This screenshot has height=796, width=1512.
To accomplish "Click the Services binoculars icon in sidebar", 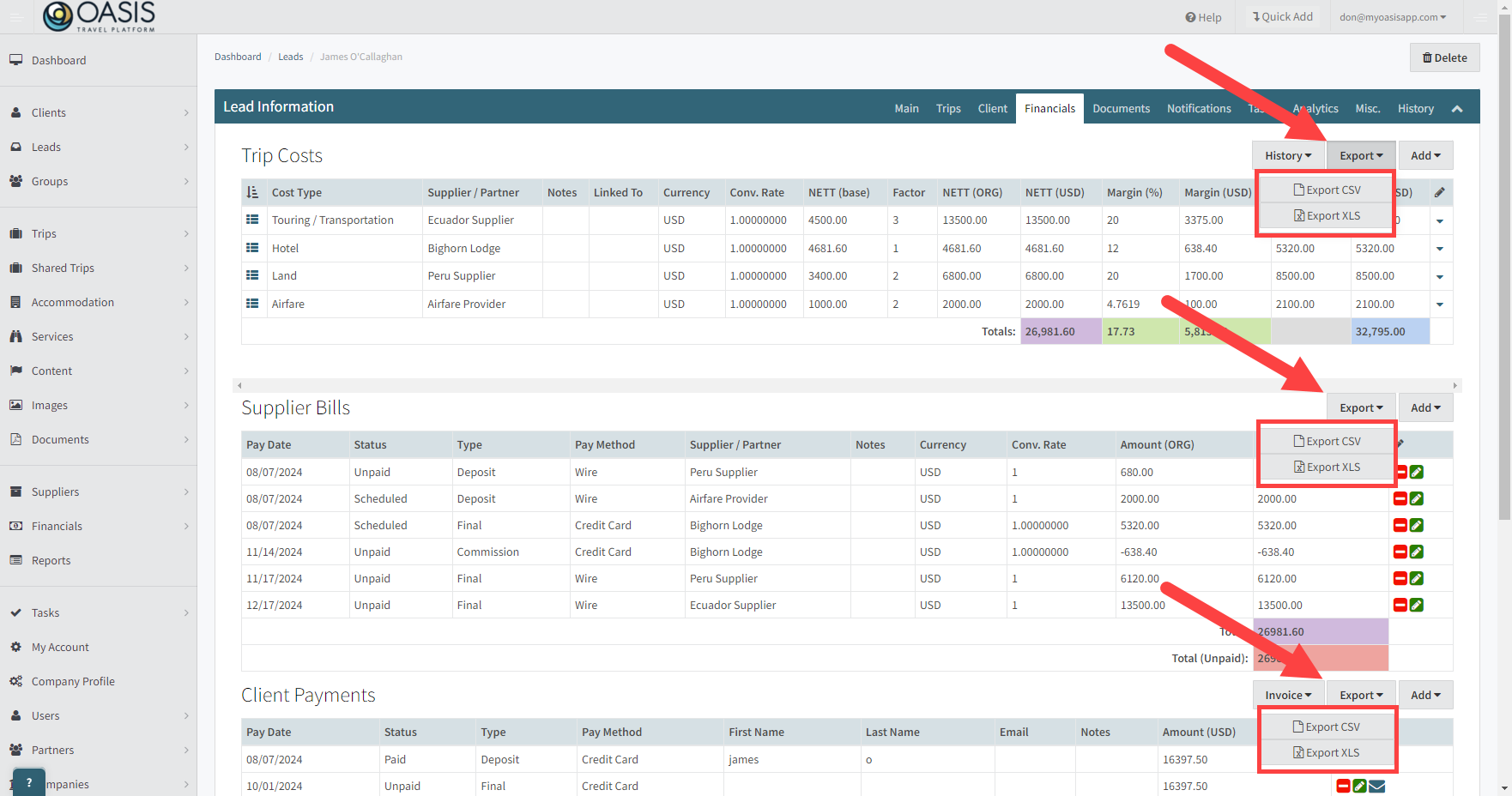I will 15,336.
